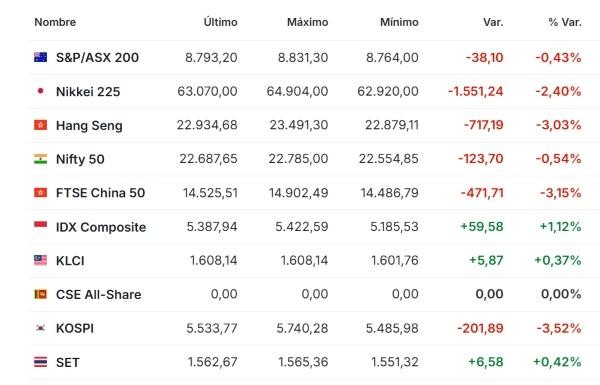Sort by the Último column header
The height and width of the screenshot is (385, 600).
coord(220,22)
